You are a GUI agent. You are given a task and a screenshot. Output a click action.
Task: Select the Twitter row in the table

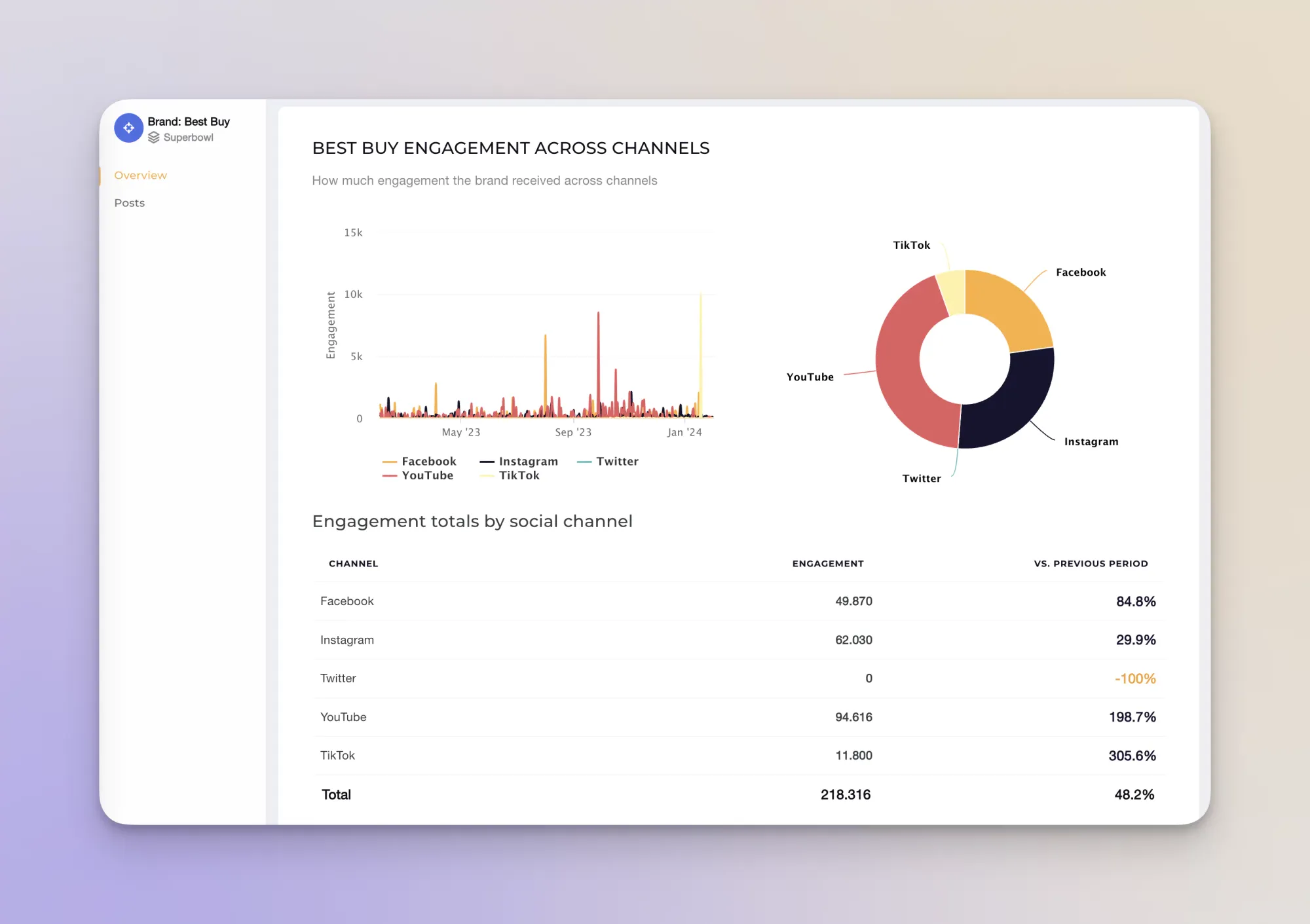(x=739, y=678)
